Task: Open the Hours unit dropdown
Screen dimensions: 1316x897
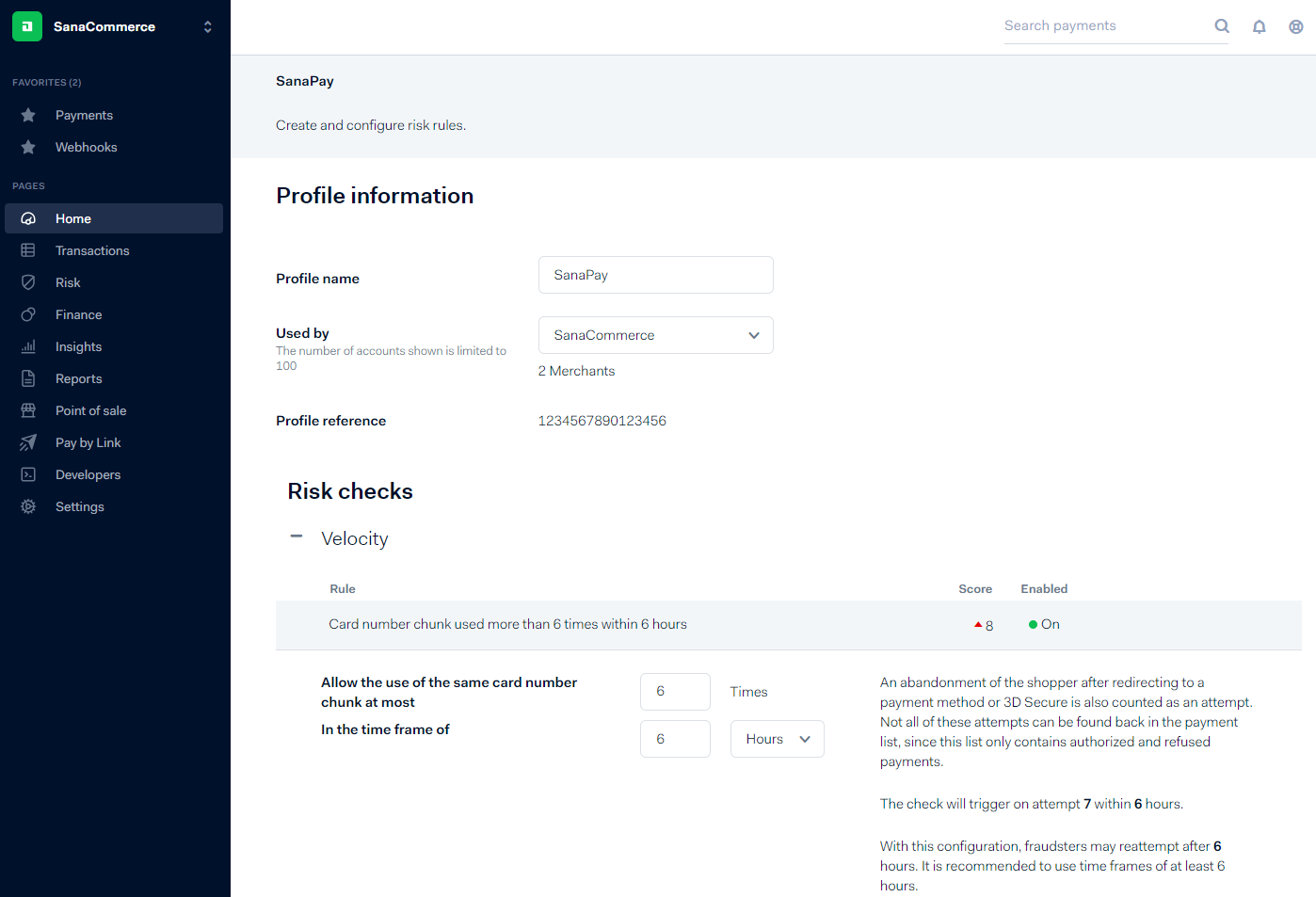Action: [x=778, y=739]
